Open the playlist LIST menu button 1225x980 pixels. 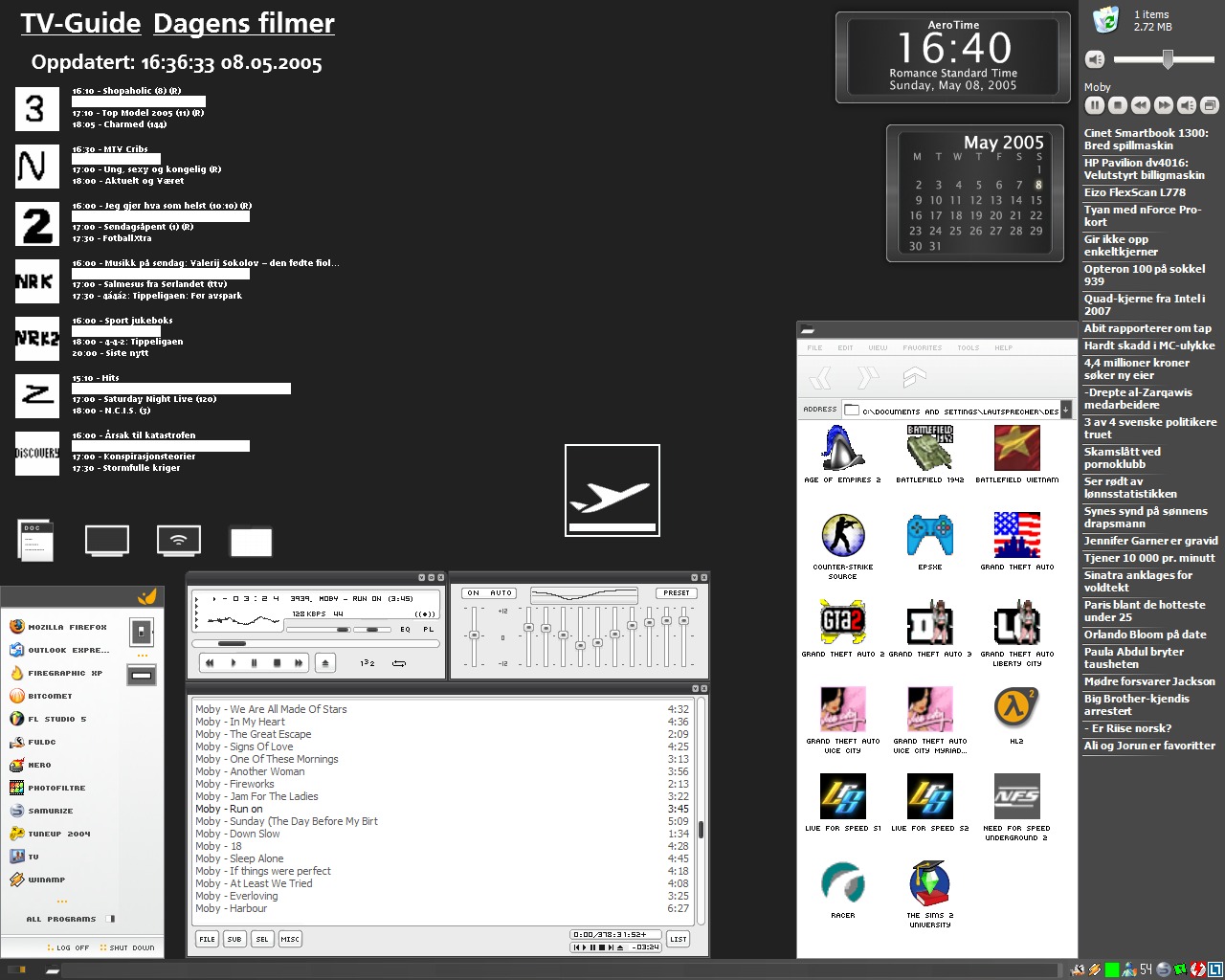click(679, 939)
